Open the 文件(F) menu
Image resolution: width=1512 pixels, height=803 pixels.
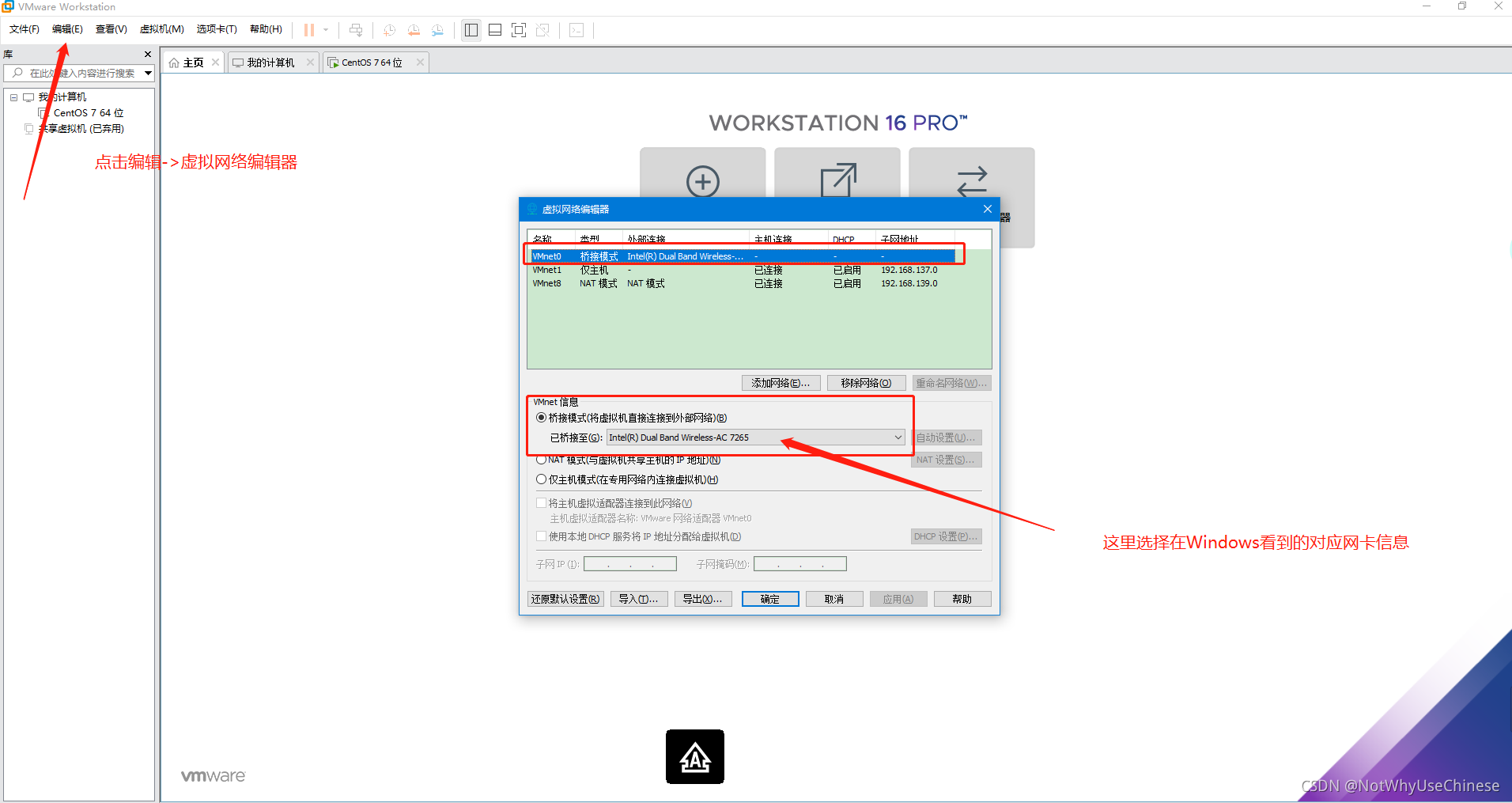pyautogui.click(x=25, y=29)
